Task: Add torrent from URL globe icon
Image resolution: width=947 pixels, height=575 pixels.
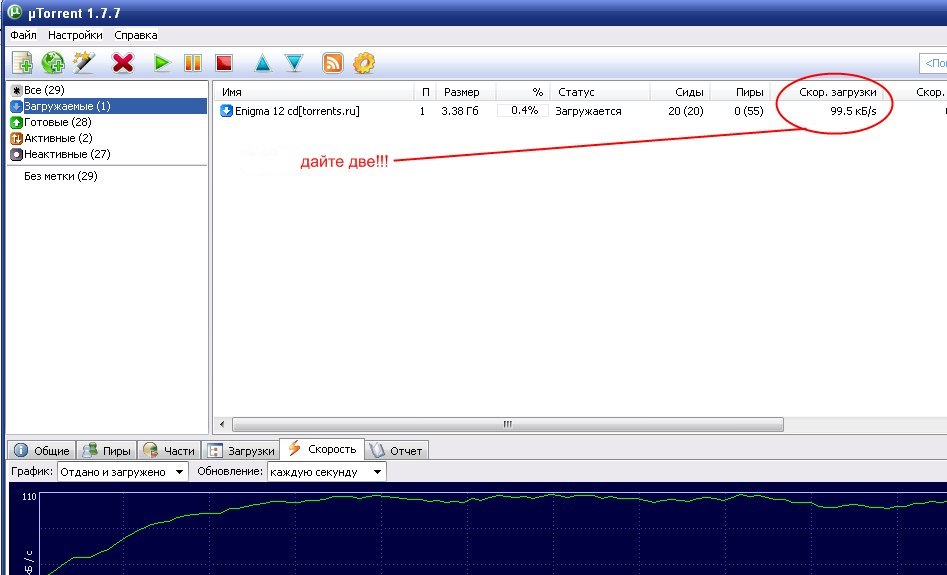Action: tap(53, 63)
